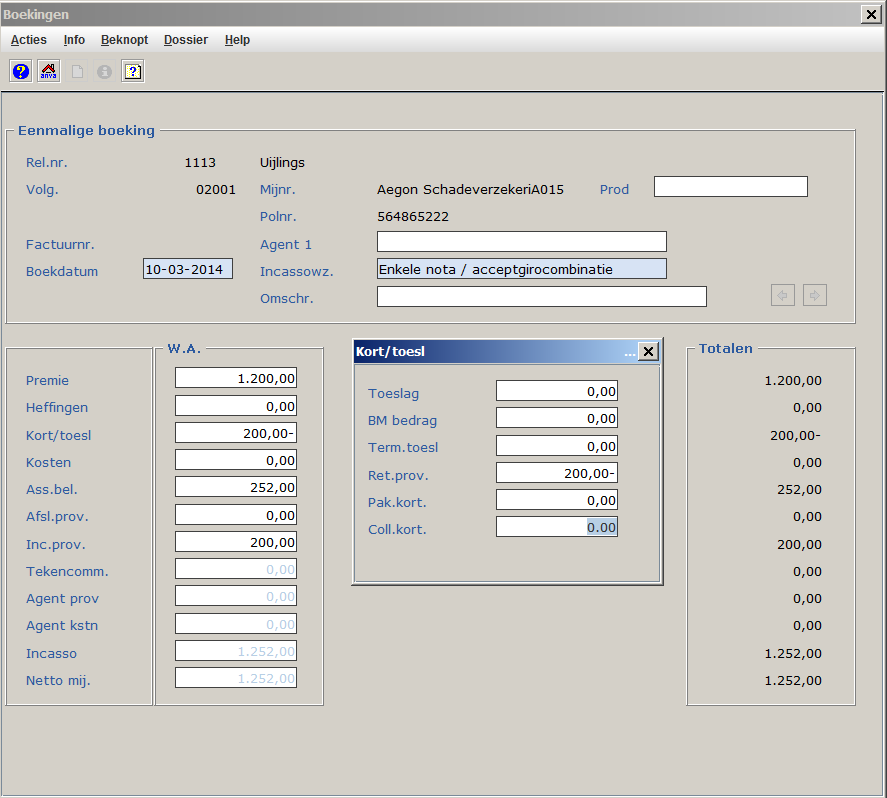Open the Dossier menu
The width and height of the screenshot is (887, 798).
[186, 40]
